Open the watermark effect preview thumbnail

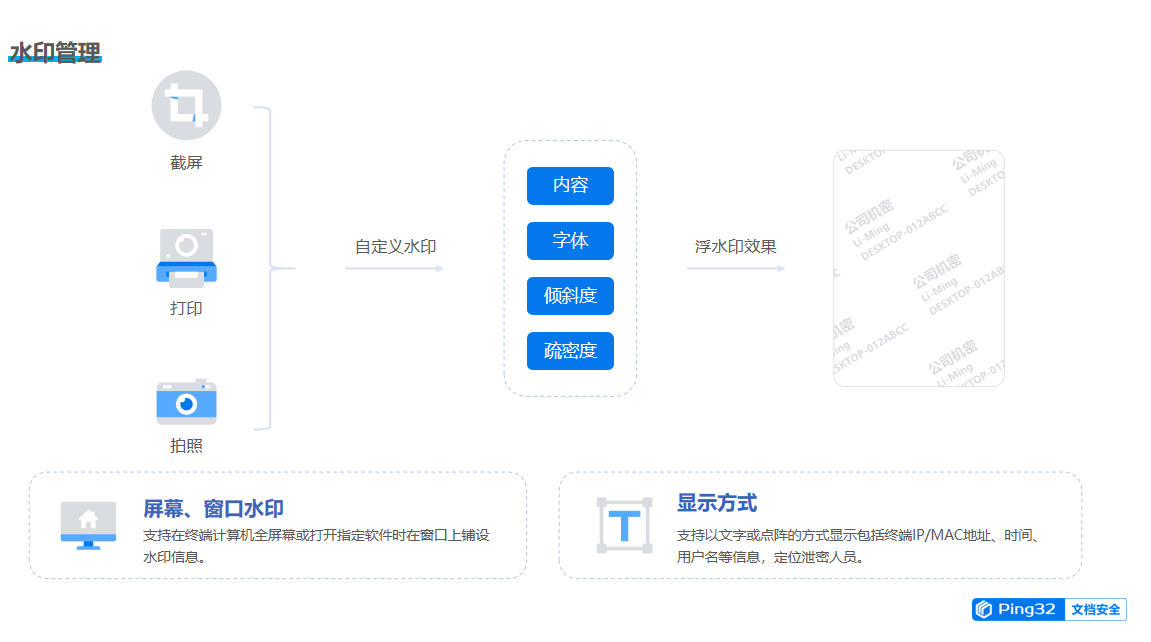point(918,268)
